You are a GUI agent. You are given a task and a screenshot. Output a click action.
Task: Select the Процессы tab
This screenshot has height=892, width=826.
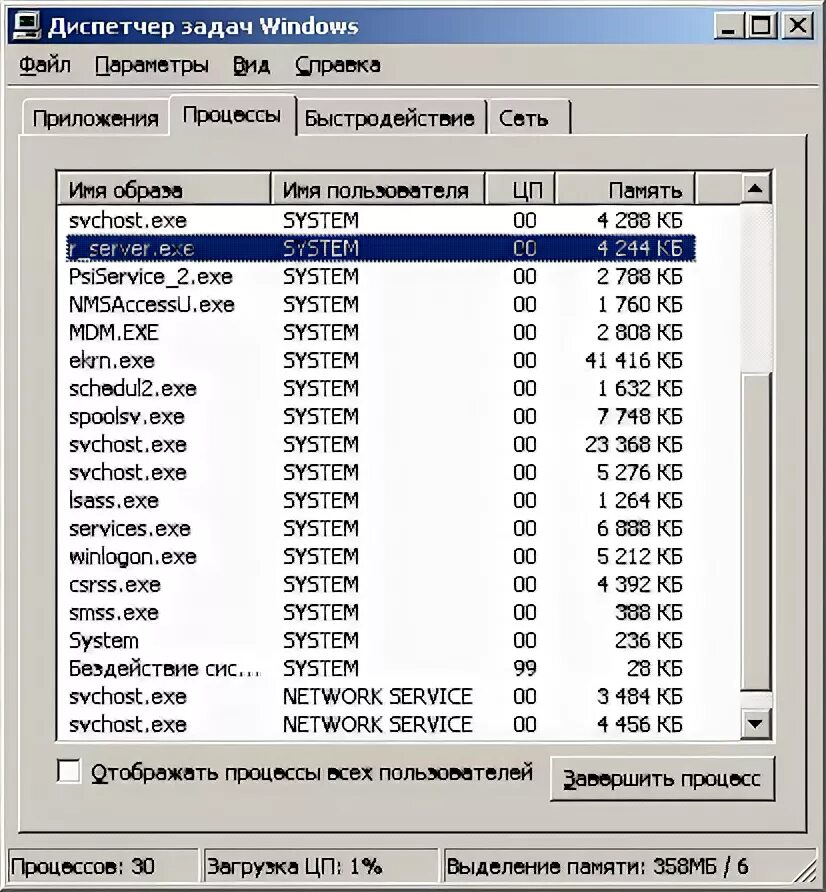tap(232, 115)
